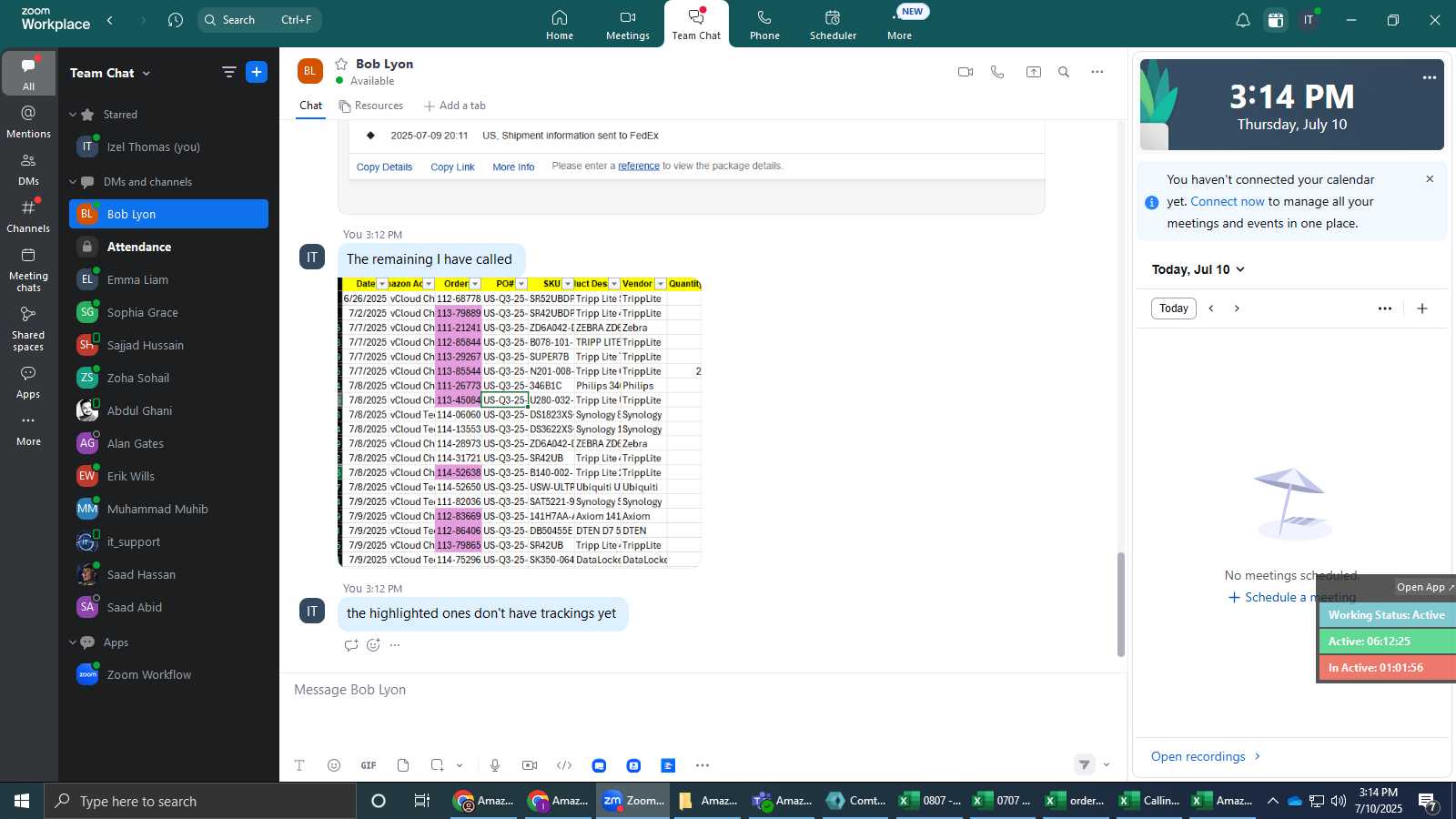Image resolution: width=1456 pixels, height=819 pixels.
Task: Click More Info in FedEx card
Action: tap(513, 167)
